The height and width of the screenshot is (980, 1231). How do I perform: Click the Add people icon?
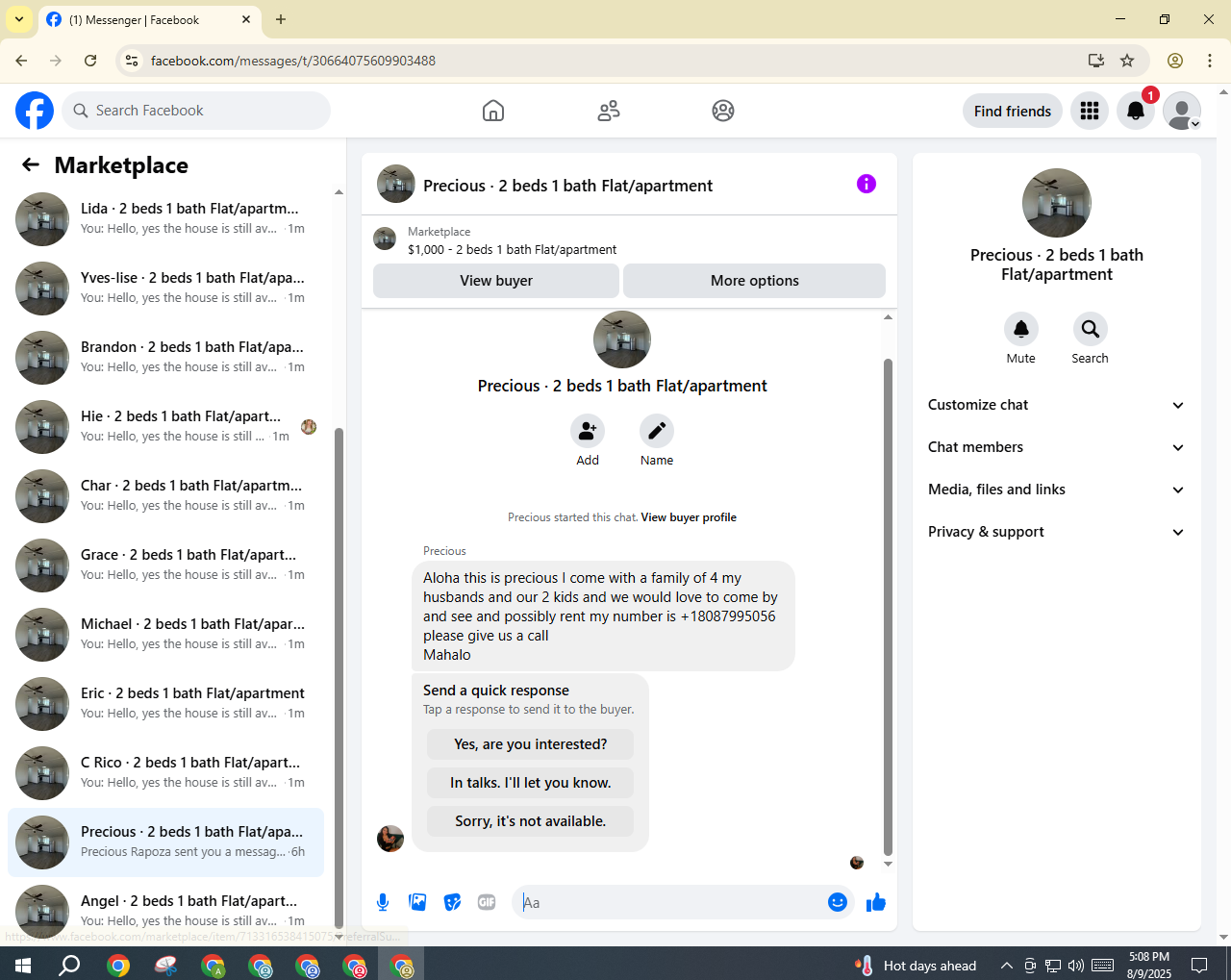pos(588,431)
